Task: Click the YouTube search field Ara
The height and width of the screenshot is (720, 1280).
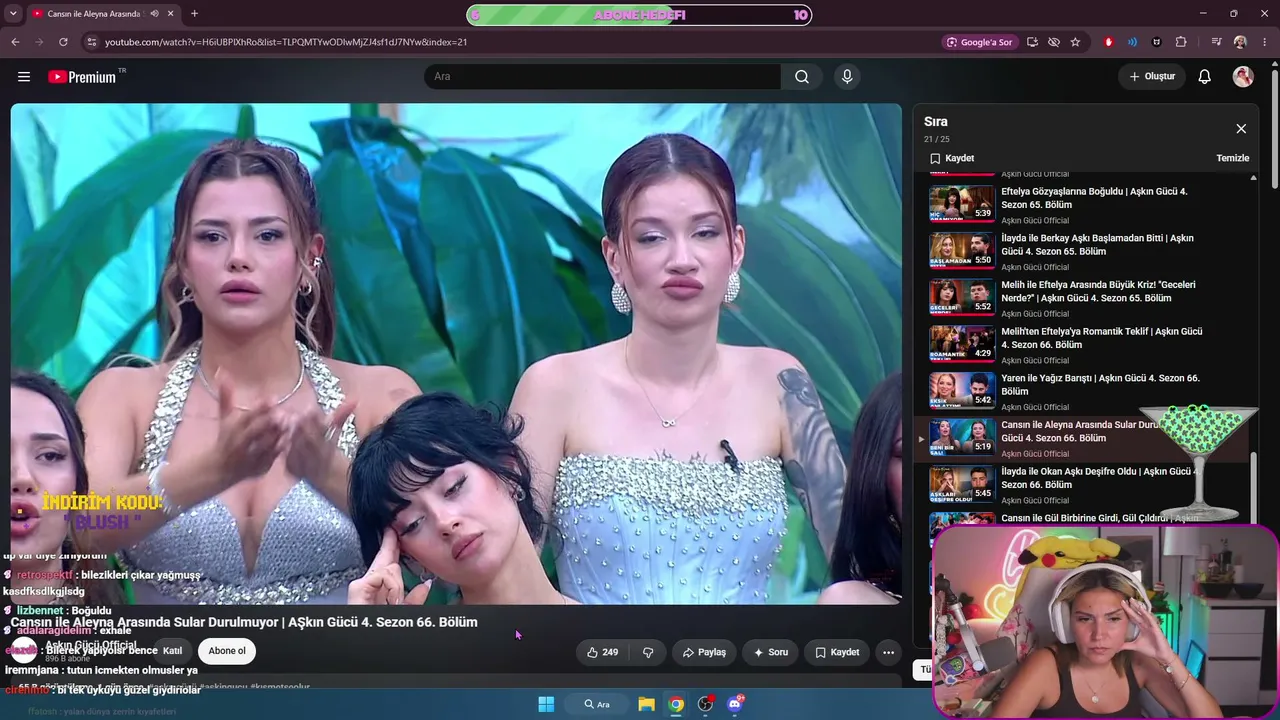Action: 602,77
